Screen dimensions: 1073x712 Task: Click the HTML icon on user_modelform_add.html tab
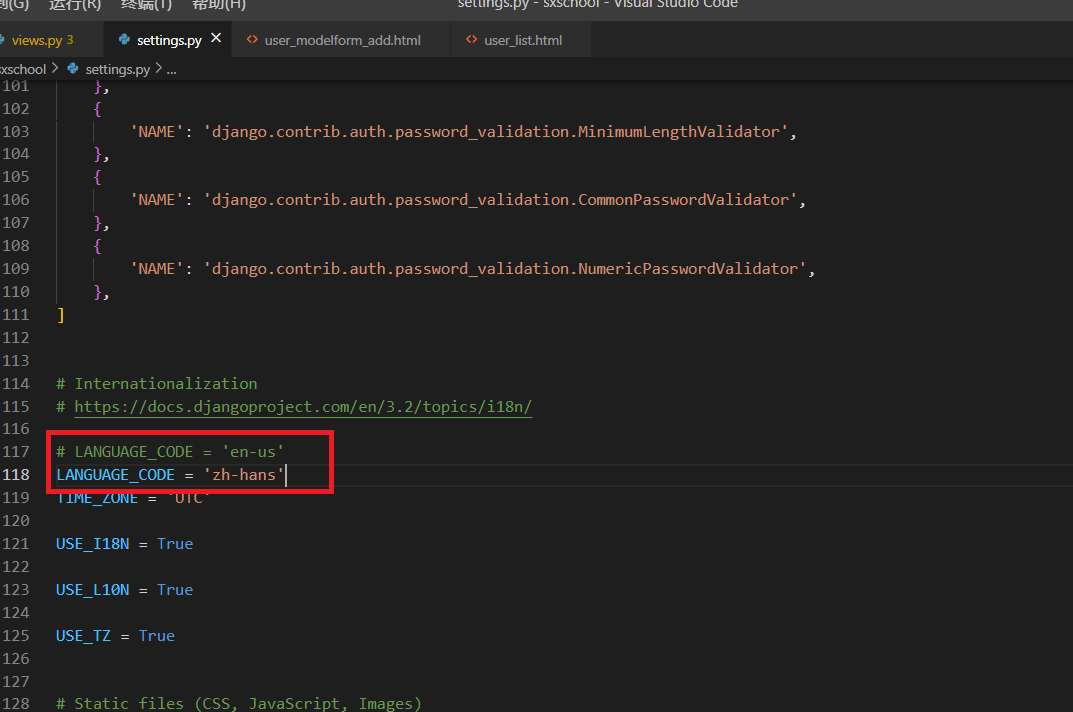pyautogui.click(x=252, y=40)
